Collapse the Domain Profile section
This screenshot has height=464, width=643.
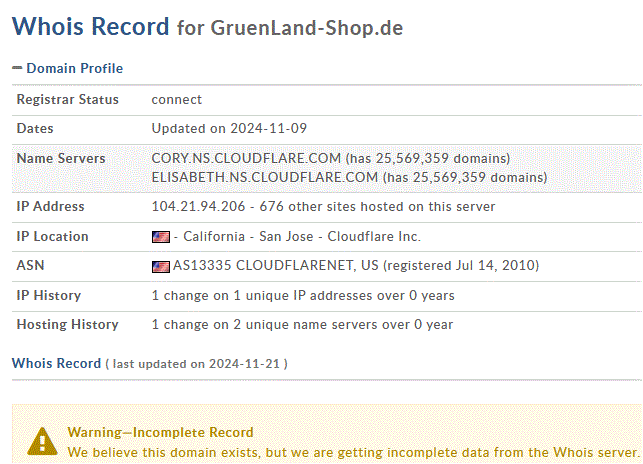17,68
